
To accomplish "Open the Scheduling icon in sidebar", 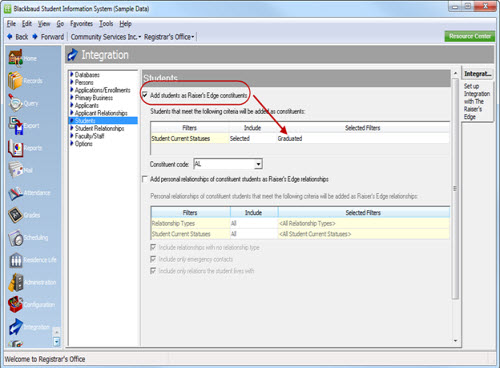I will pyautogui.click(x=16, y=237).
